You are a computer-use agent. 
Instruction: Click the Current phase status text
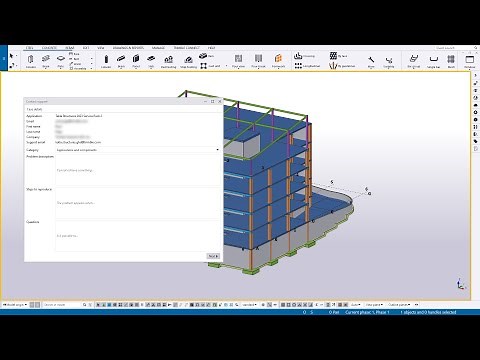pos(367,312)
